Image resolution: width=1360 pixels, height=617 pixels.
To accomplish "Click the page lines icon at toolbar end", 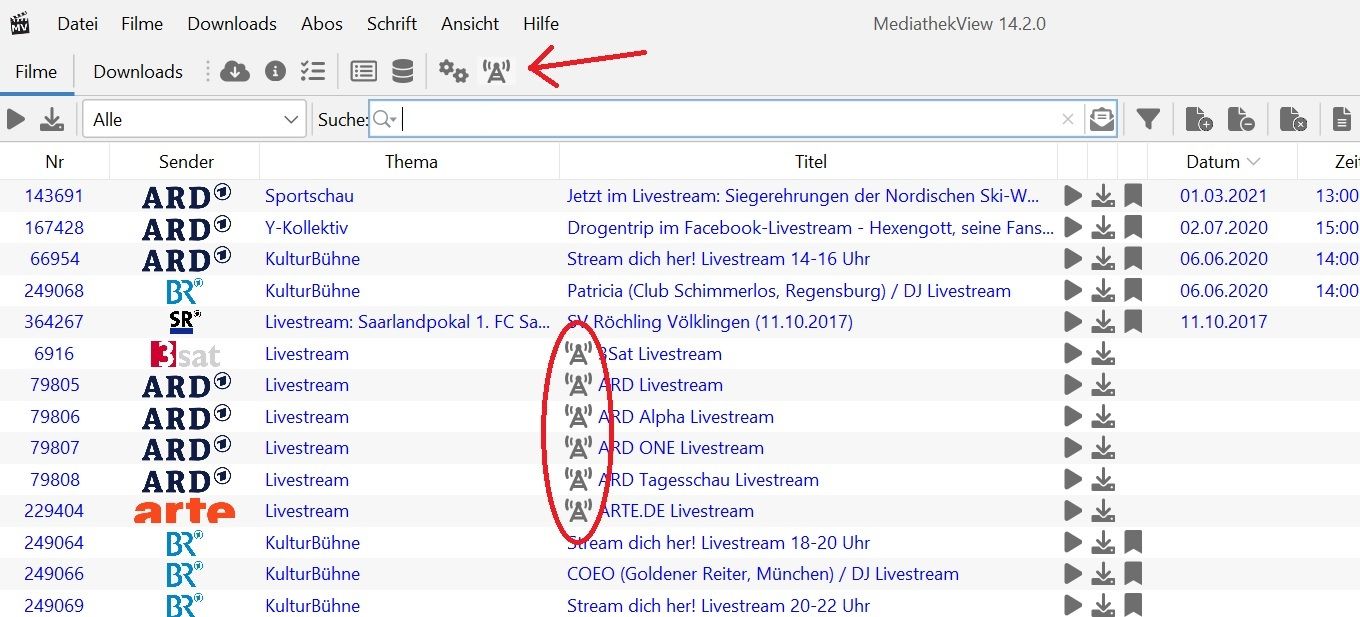I will pyautogui.click(x=1342, y=120).
